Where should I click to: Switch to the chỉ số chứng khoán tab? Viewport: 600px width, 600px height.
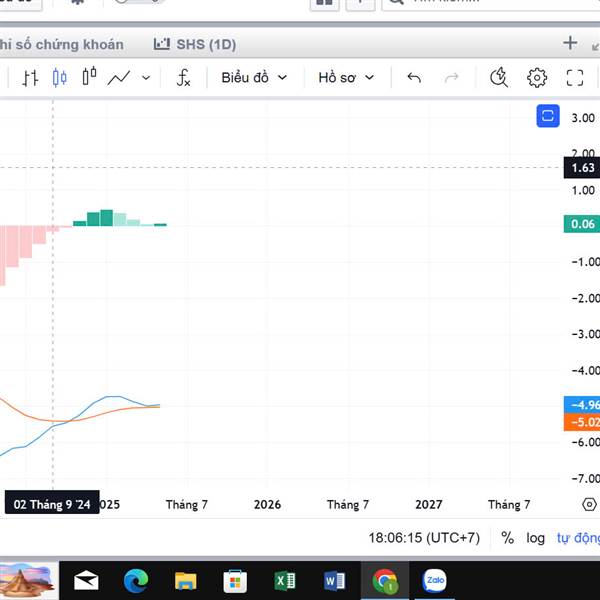pos(62,44)
